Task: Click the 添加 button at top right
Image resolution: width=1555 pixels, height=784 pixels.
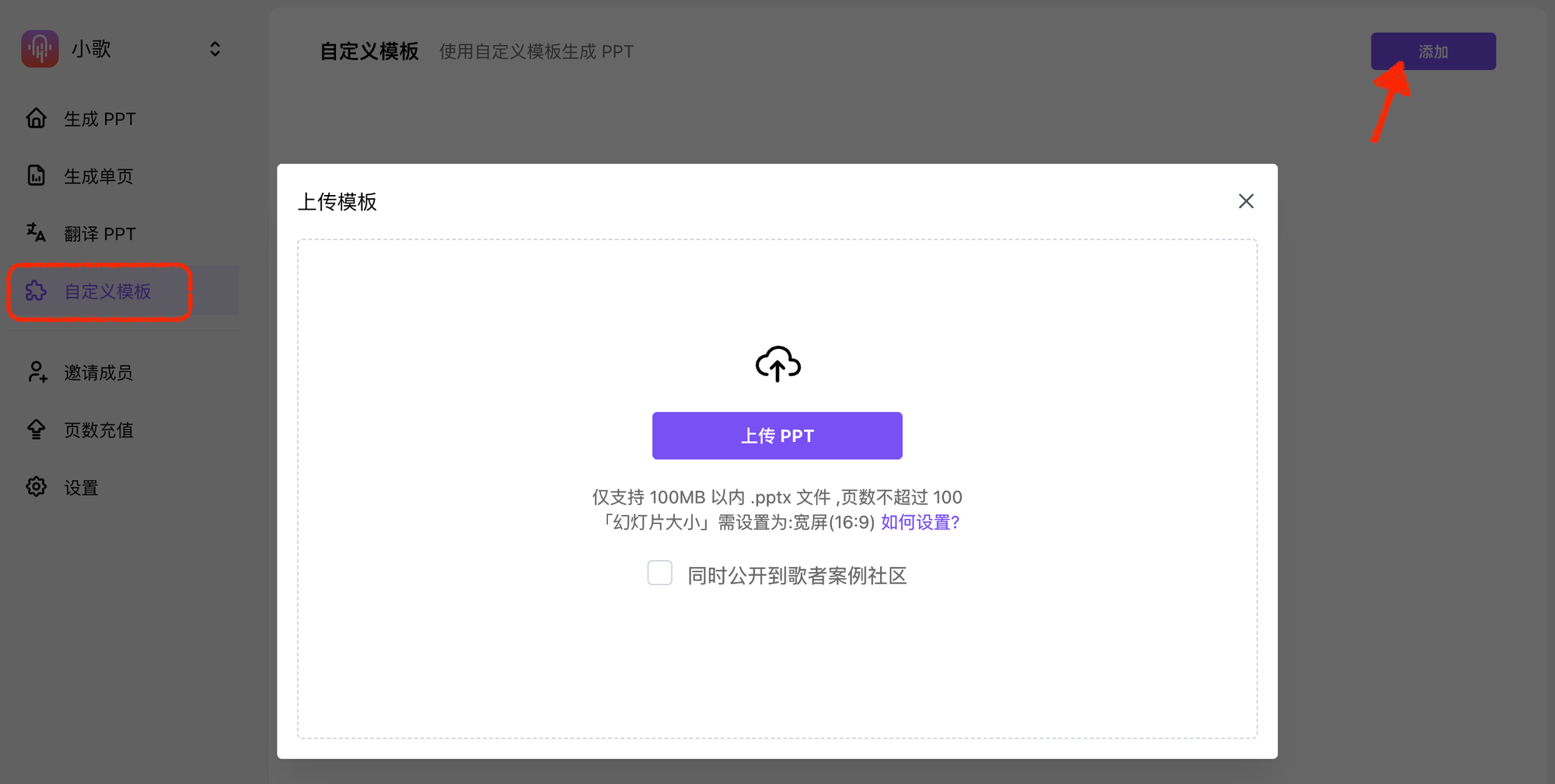Action: pyautogui.click(x=1432, y=51)
